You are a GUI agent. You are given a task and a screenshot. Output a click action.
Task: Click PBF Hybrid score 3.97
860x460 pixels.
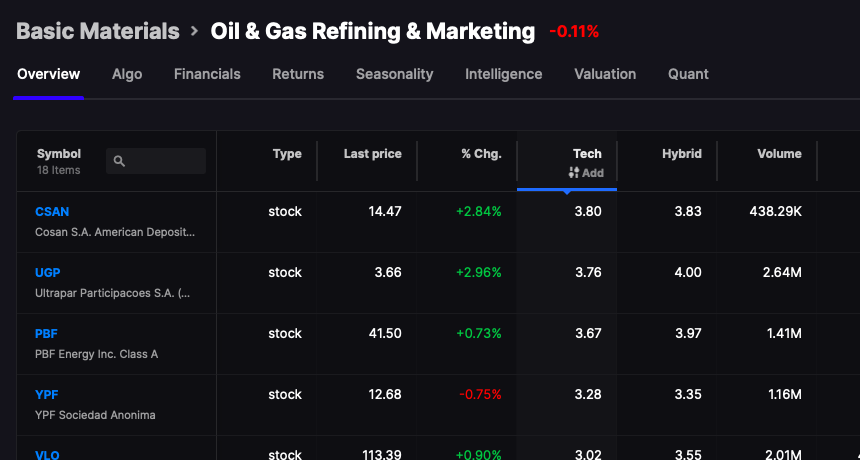pos(688,333)
